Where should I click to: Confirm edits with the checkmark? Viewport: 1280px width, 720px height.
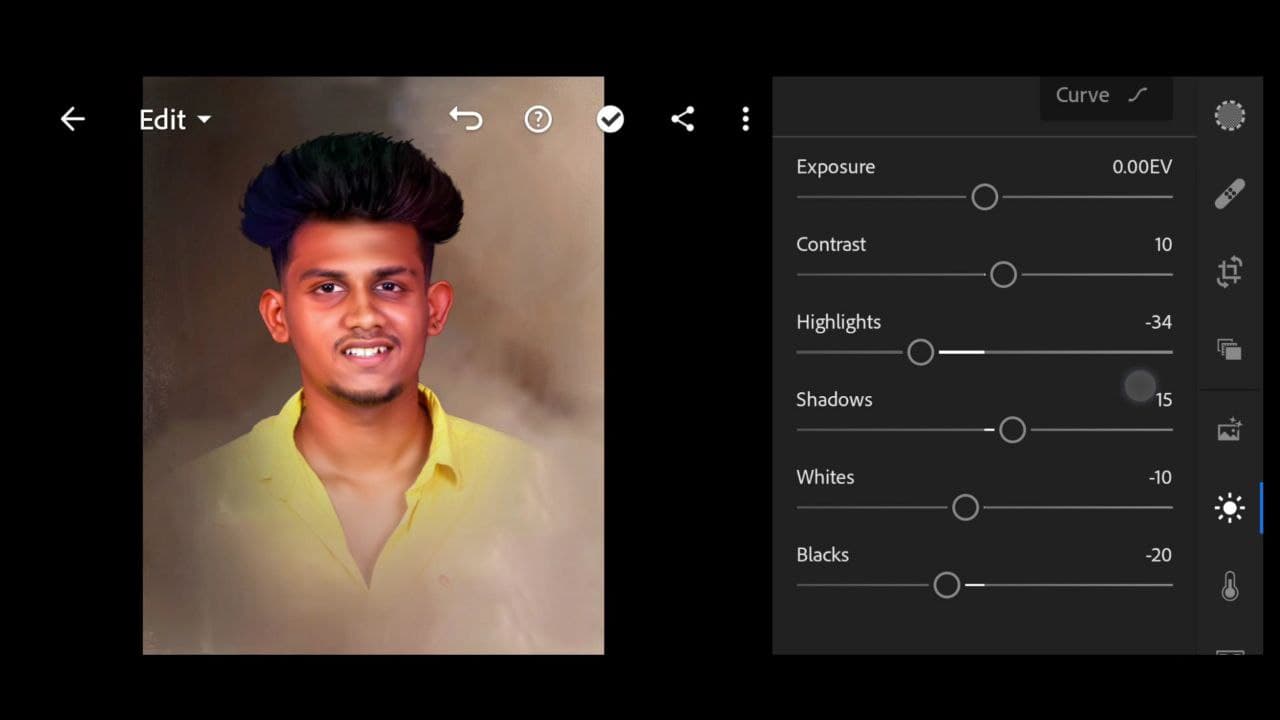pyautogui.click(x=611, y=118)
